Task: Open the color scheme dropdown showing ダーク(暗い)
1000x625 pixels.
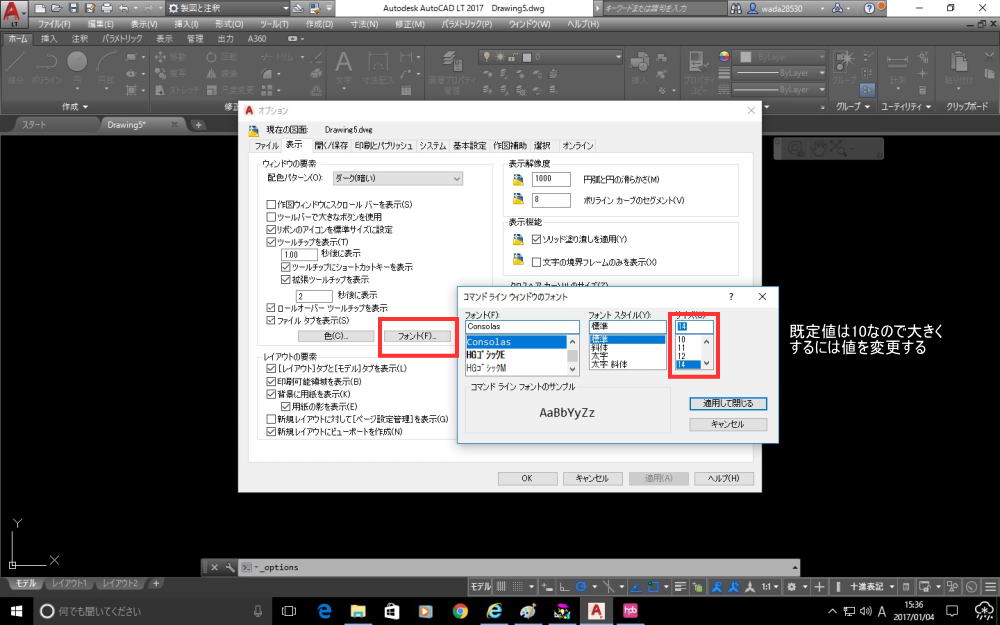Action: click(x=398, y=179)
